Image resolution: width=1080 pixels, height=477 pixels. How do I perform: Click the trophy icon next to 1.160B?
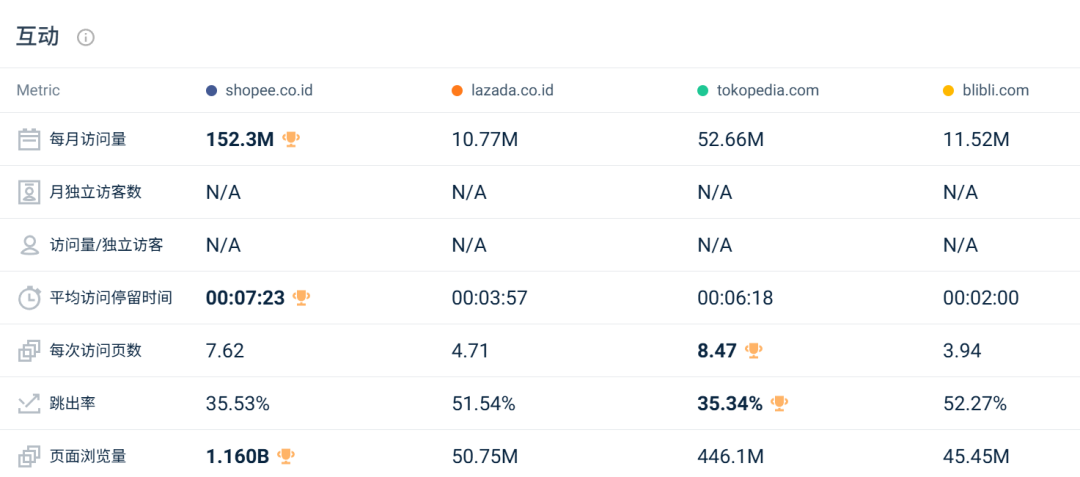286,456
